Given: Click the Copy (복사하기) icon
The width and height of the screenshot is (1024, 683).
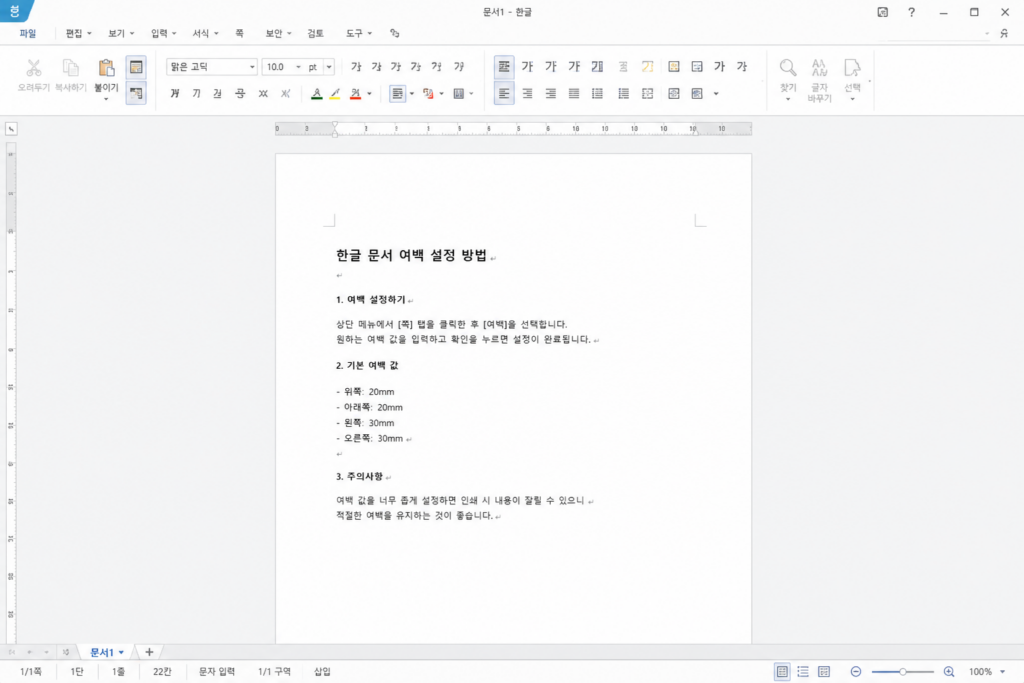Looking at the screenshot, I should [x=71, y=68].
